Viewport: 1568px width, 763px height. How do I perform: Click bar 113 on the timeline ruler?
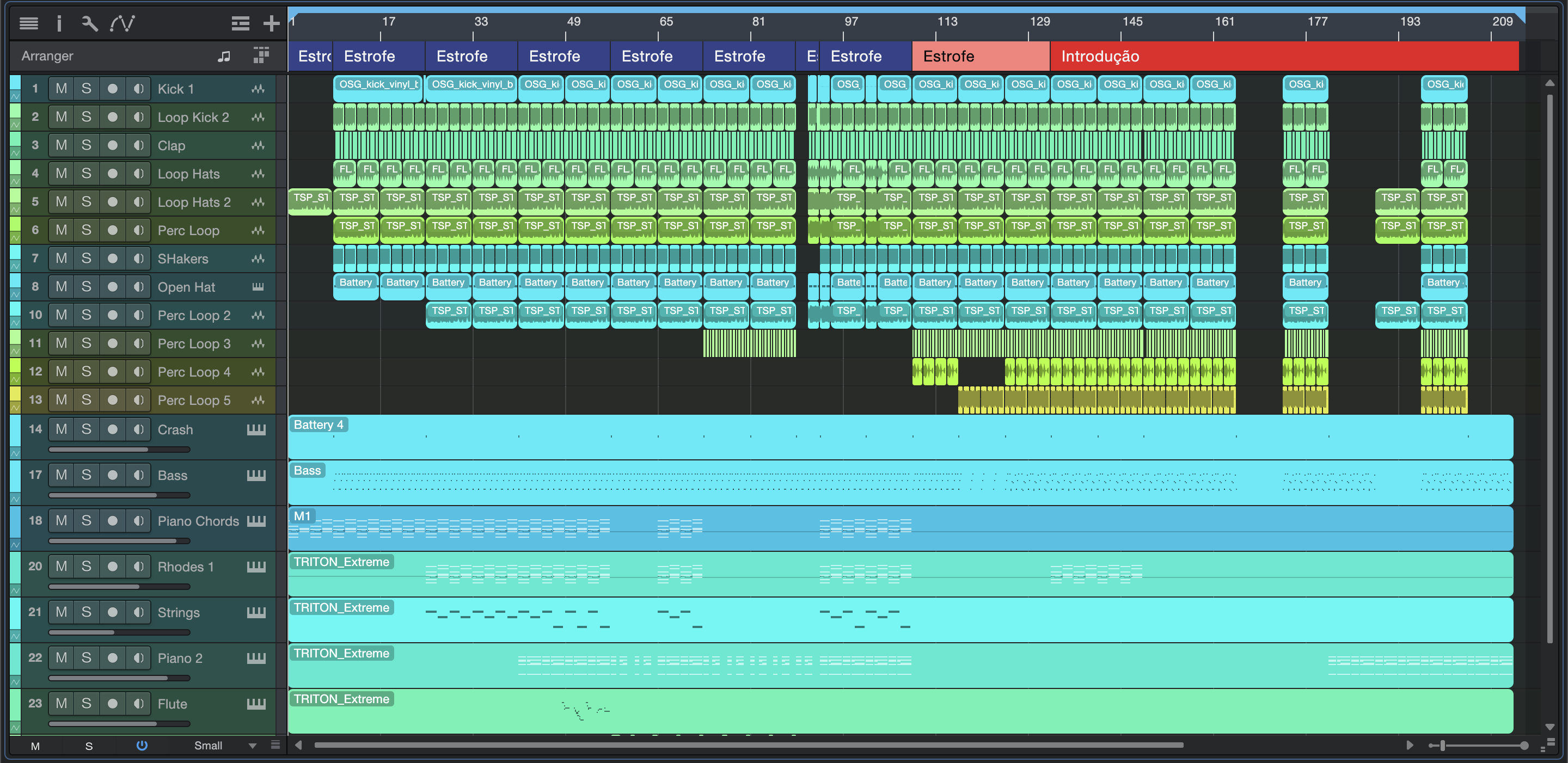coord(947,22)
